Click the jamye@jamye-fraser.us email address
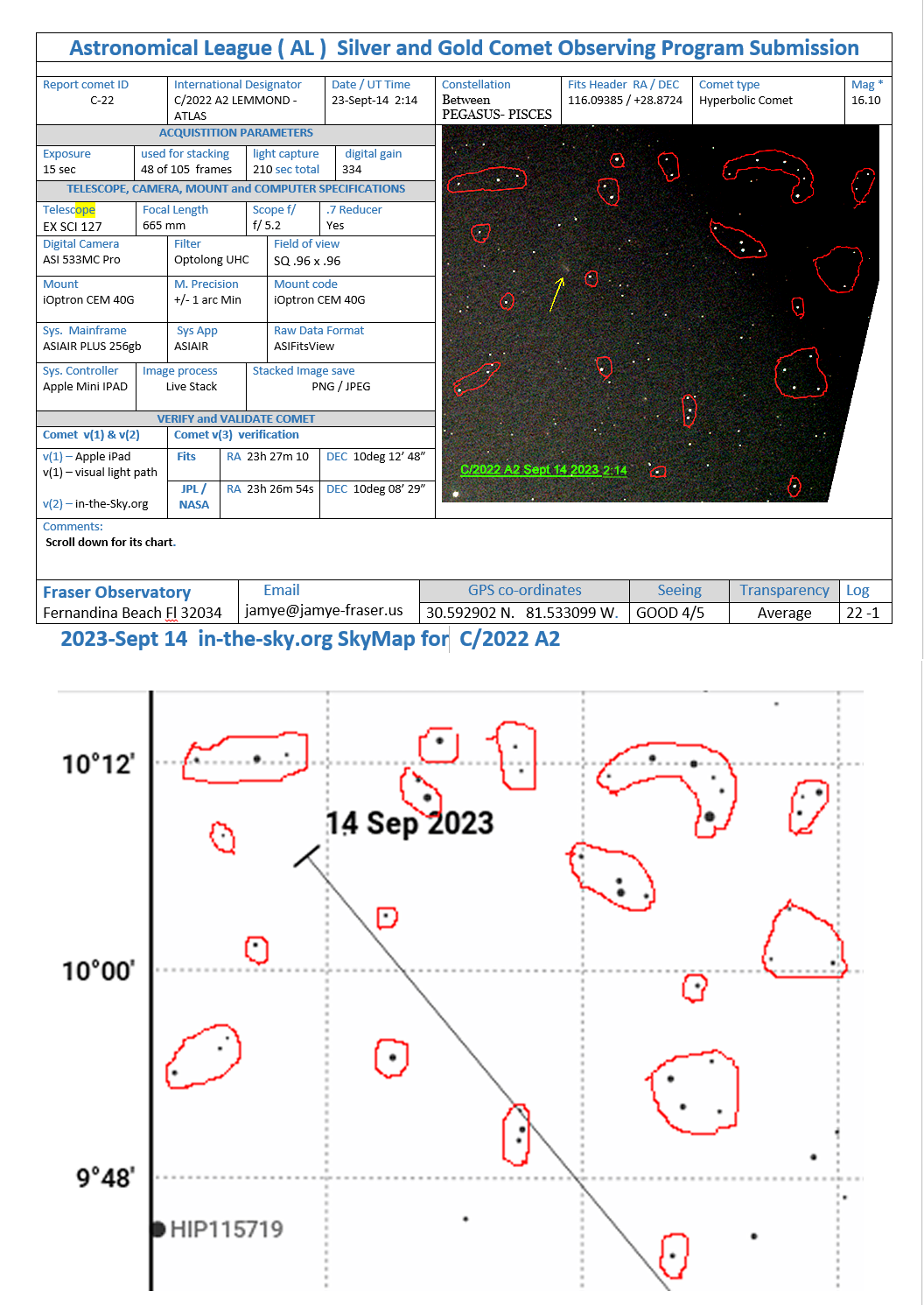 pyautogui.click(x=324, y=610)
